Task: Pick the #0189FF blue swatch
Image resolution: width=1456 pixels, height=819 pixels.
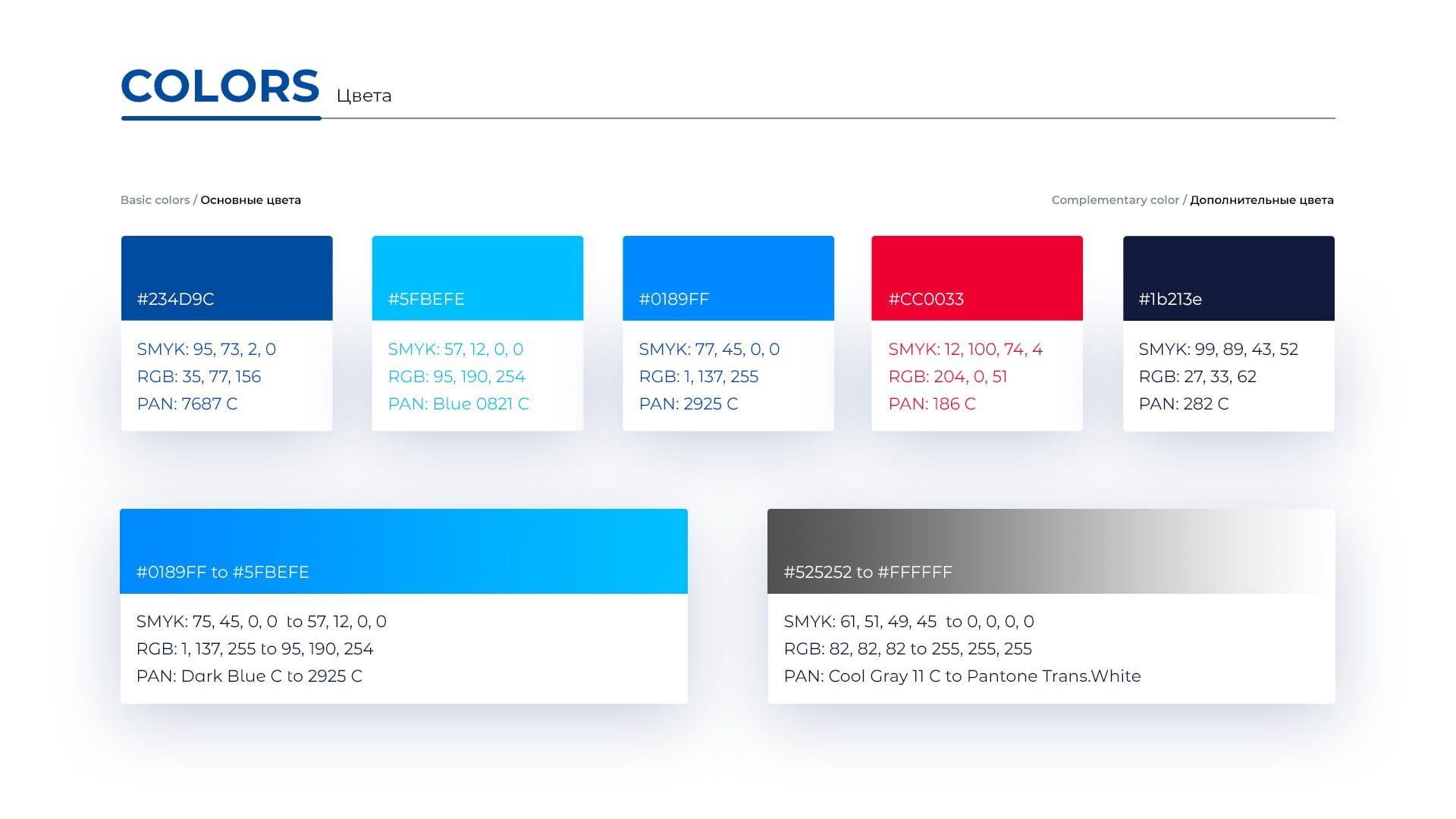Action: click(x=728, y=278)
